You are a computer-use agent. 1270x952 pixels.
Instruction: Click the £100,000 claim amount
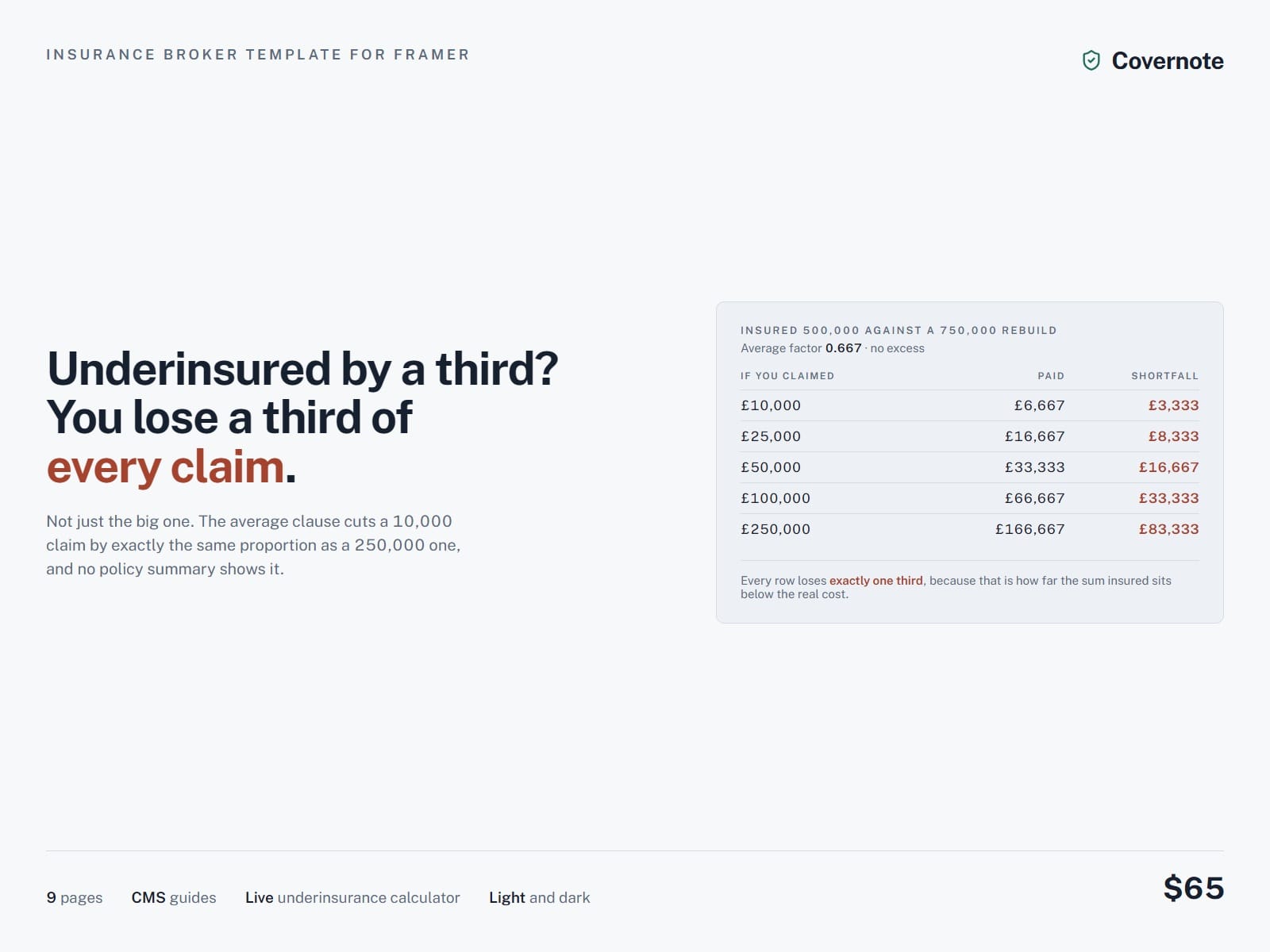coord(775,498)
